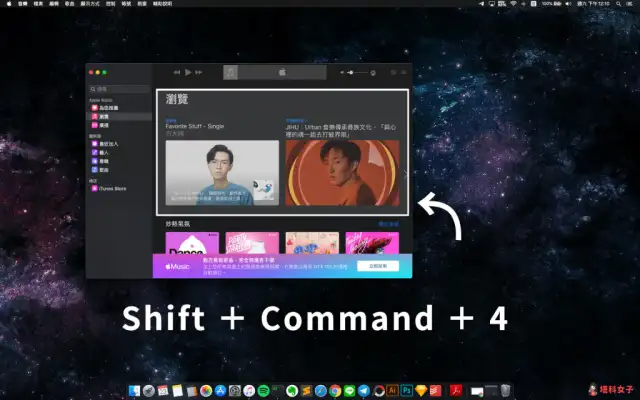The width and height of the screenshot is (640, 400).
Task: Select 為您推薦 in the sidebar
Action: (x=120, y=108)
